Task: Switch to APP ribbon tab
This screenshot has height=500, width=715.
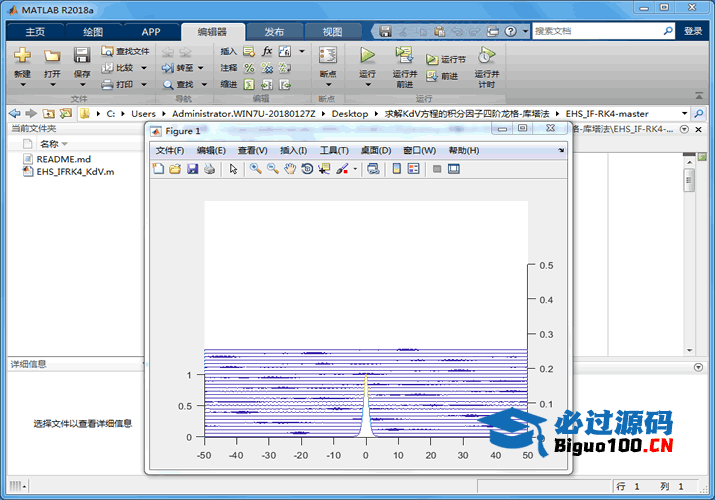Action: click(151, 32)
